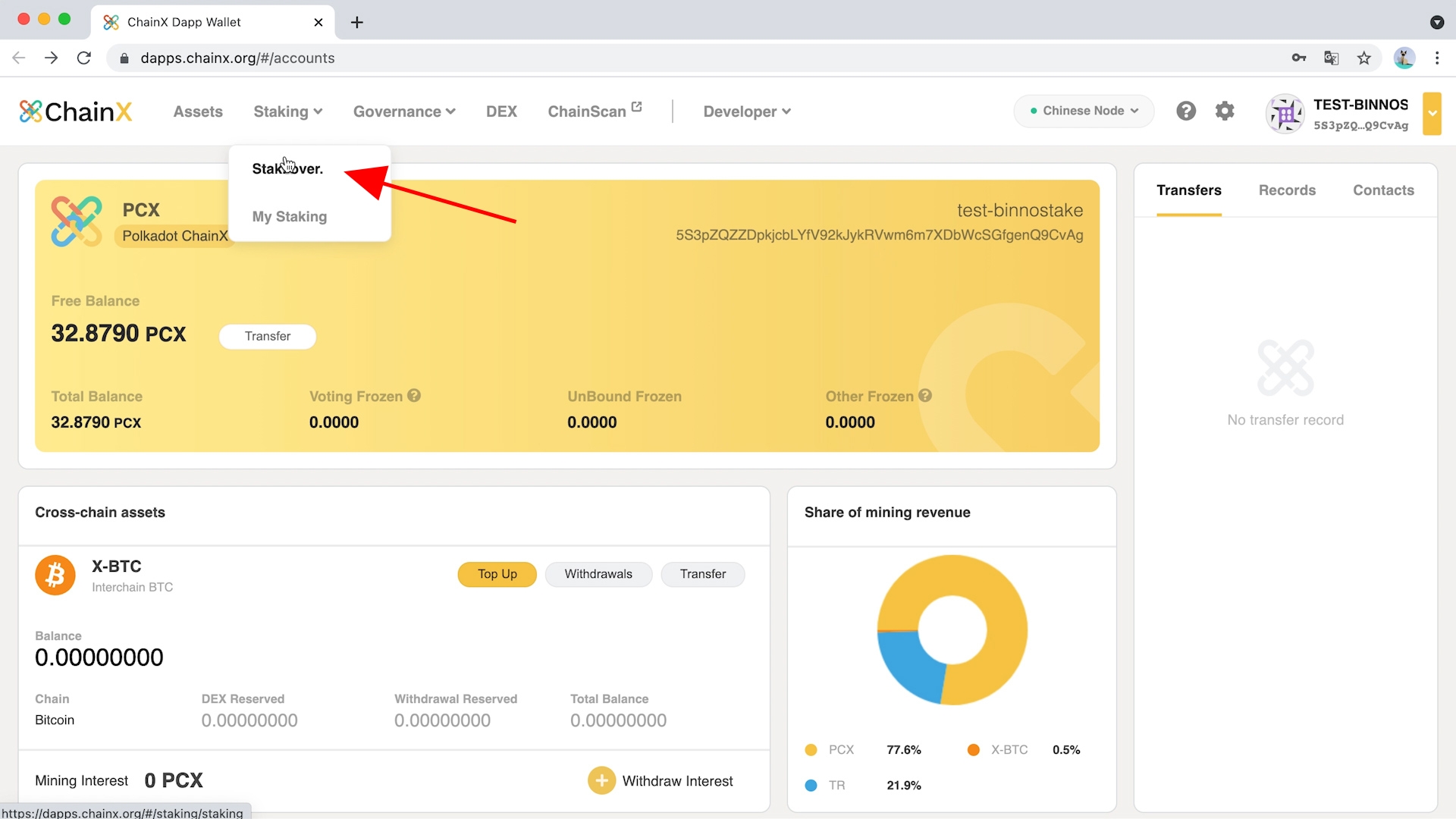Screen dimensions: 1456x819
Task: Click the browser forward arrow
Action: 52,58
